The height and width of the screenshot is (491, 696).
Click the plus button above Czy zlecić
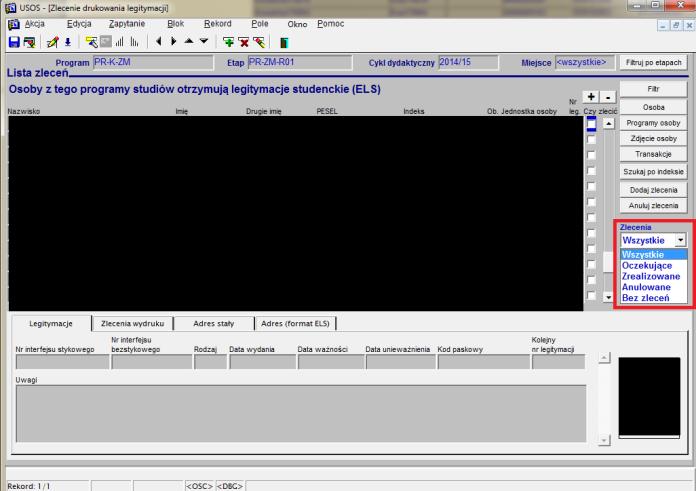click(591, 97)
